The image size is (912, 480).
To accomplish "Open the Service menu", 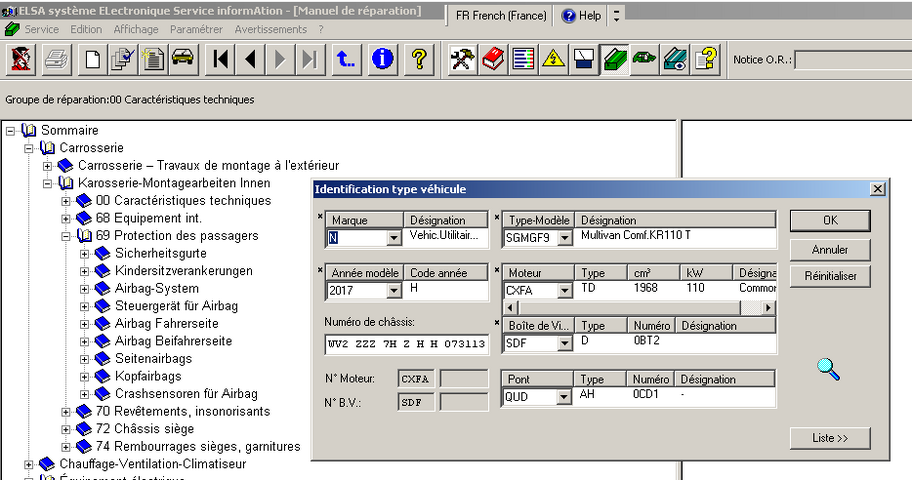I will (x=41, y=29).
